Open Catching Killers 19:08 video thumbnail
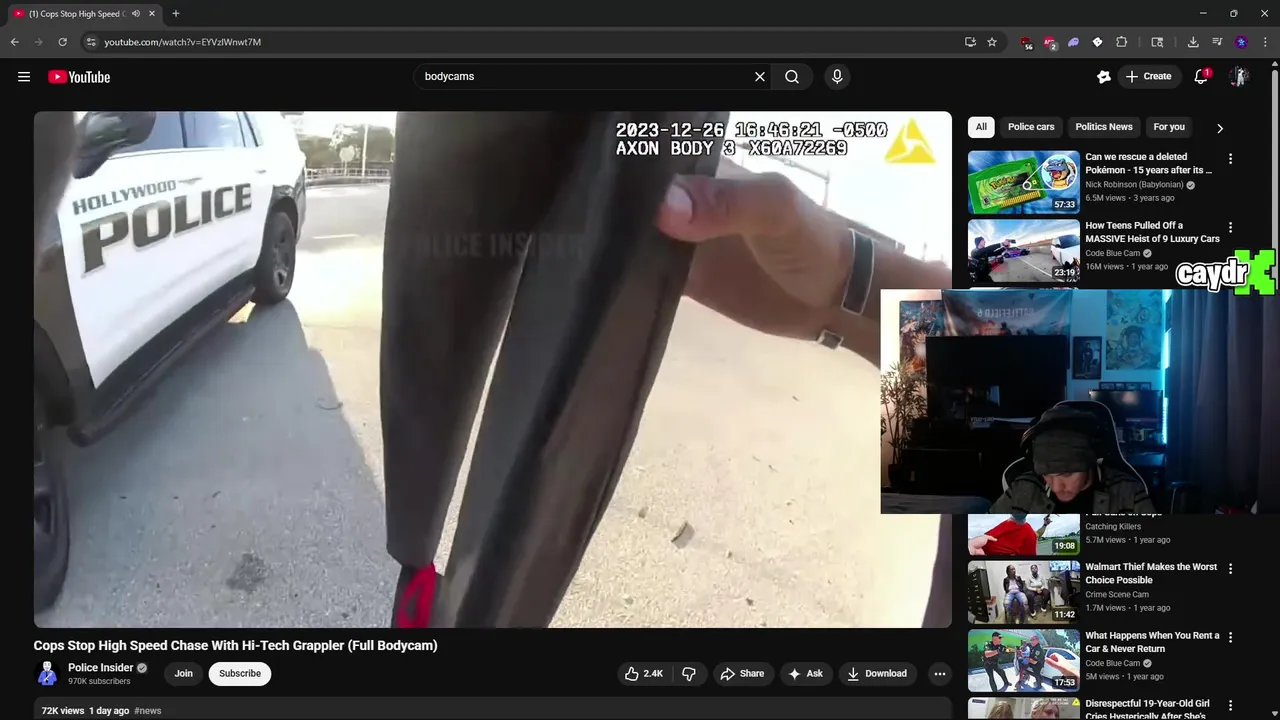 click(x=1024, y=534)
